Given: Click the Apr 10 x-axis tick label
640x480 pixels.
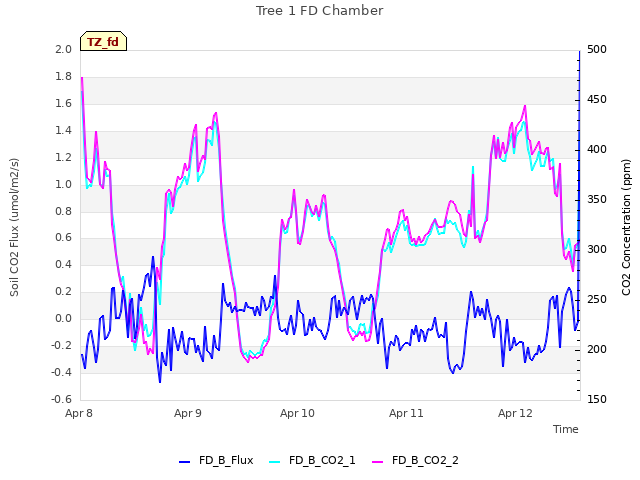Looking at the screenshot, I should [297, 413].
